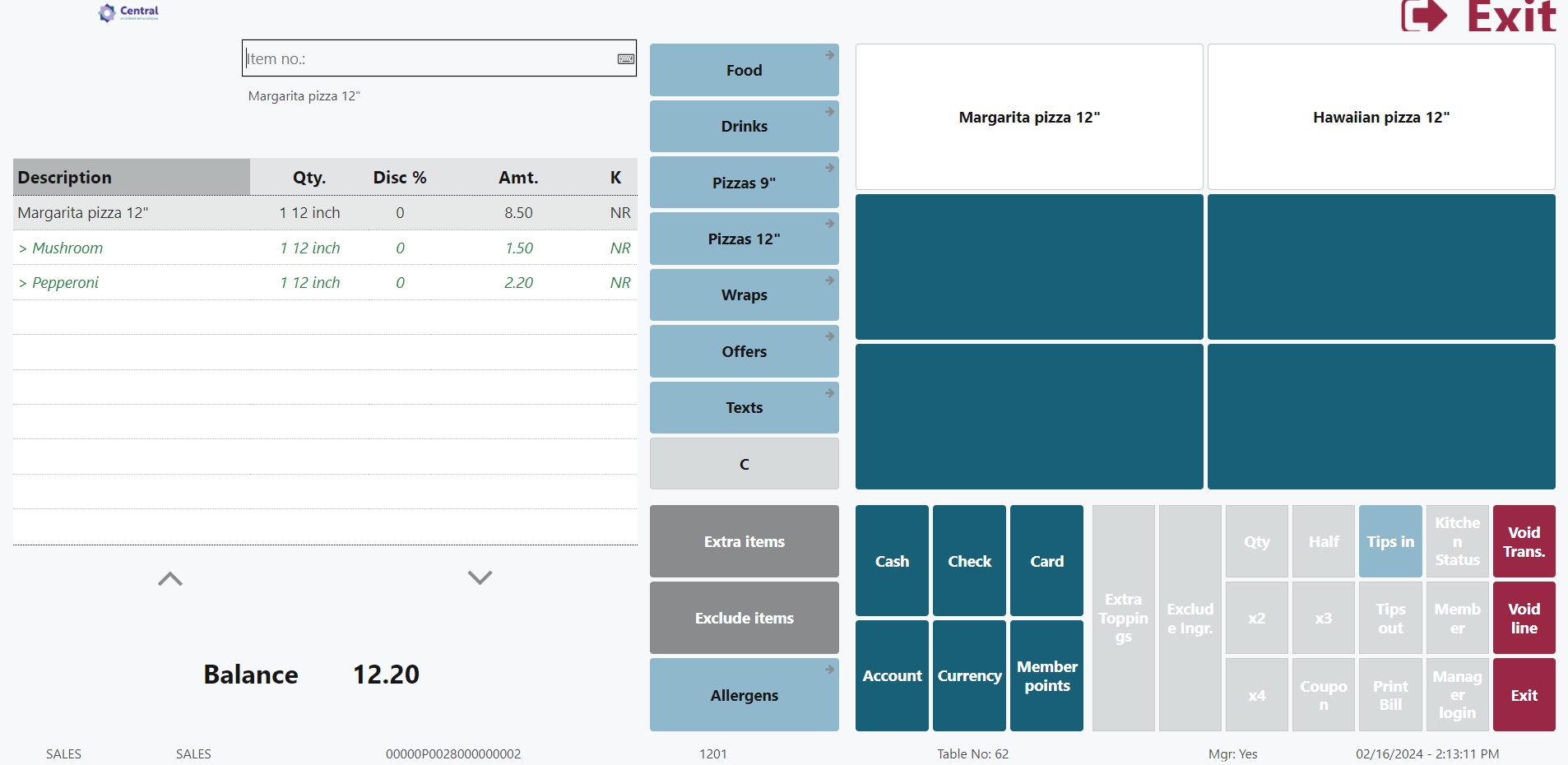Expand the Mushroom topping line

[23, 248]
